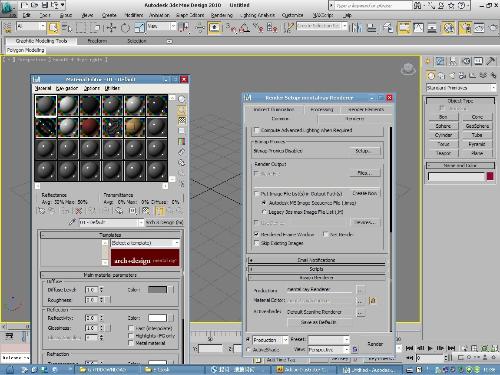
Task: Click the Mirror tool icon
Action: 356,28
